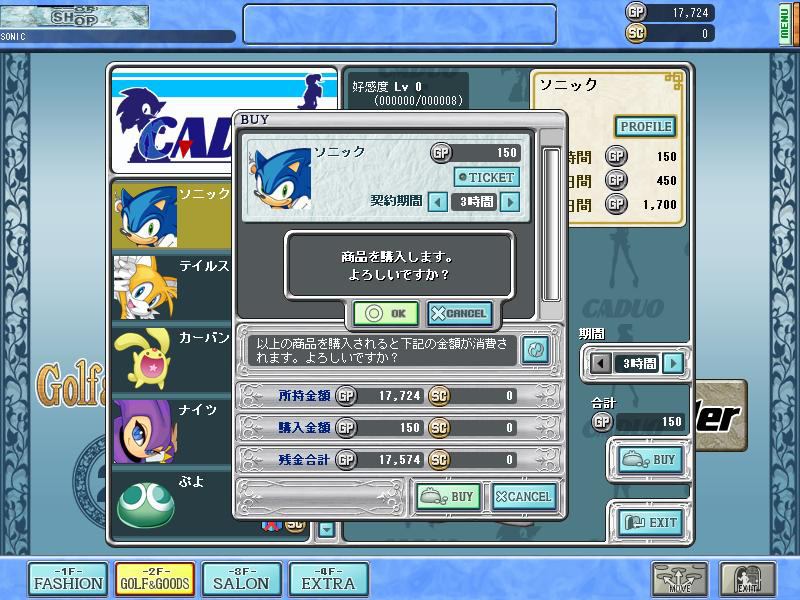This screenshot has height=600, width=800.
Task: Click the empty message box in the top bar
Action: [399, 24]
